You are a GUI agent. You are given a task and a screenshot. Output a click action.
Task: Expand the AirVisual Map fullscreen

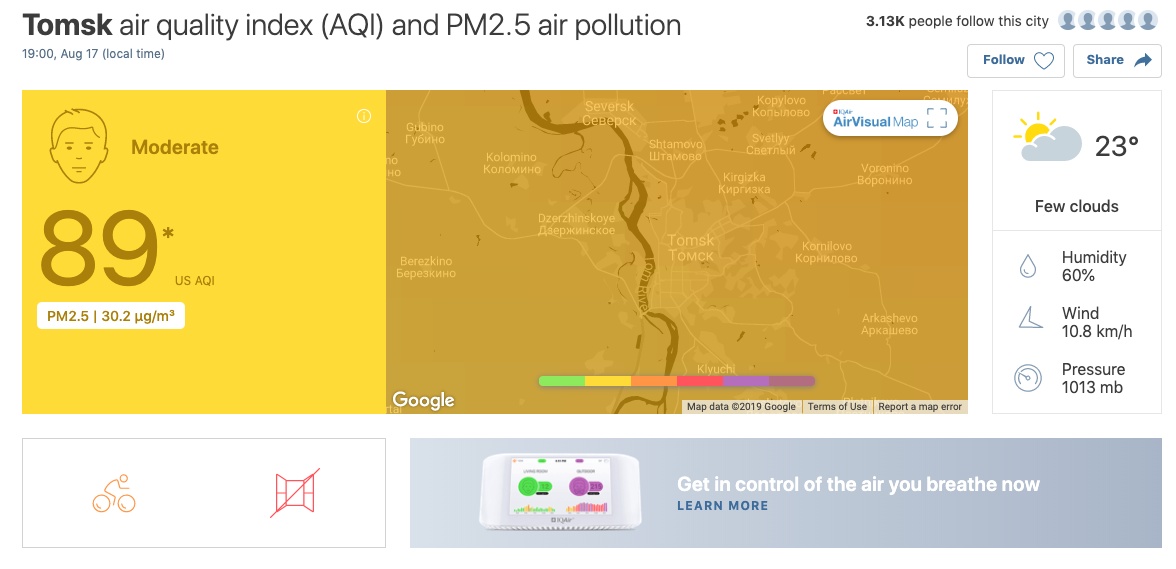coord(937,118)
